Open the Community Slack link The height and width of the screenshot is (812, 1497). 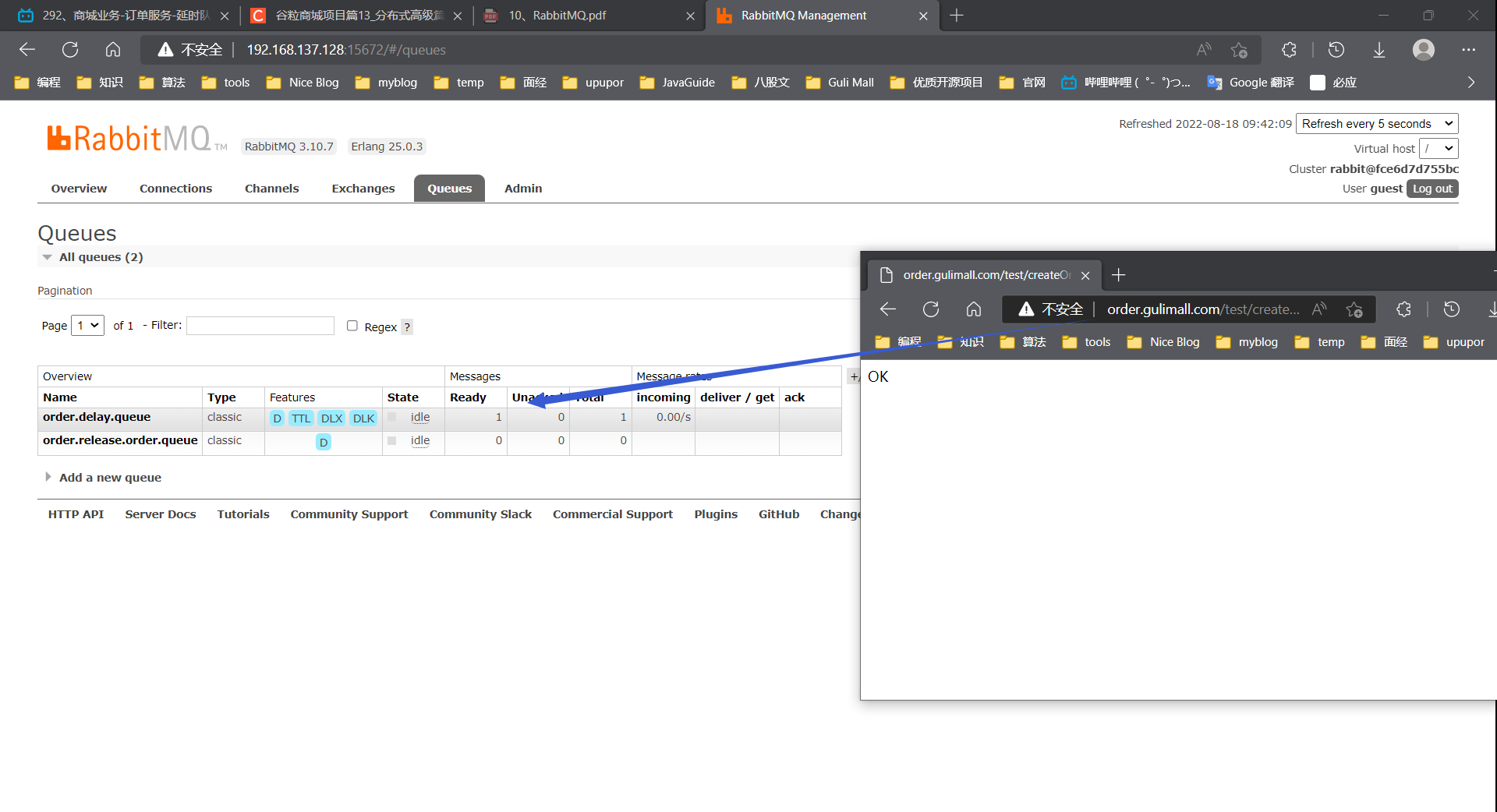(480, 514)
